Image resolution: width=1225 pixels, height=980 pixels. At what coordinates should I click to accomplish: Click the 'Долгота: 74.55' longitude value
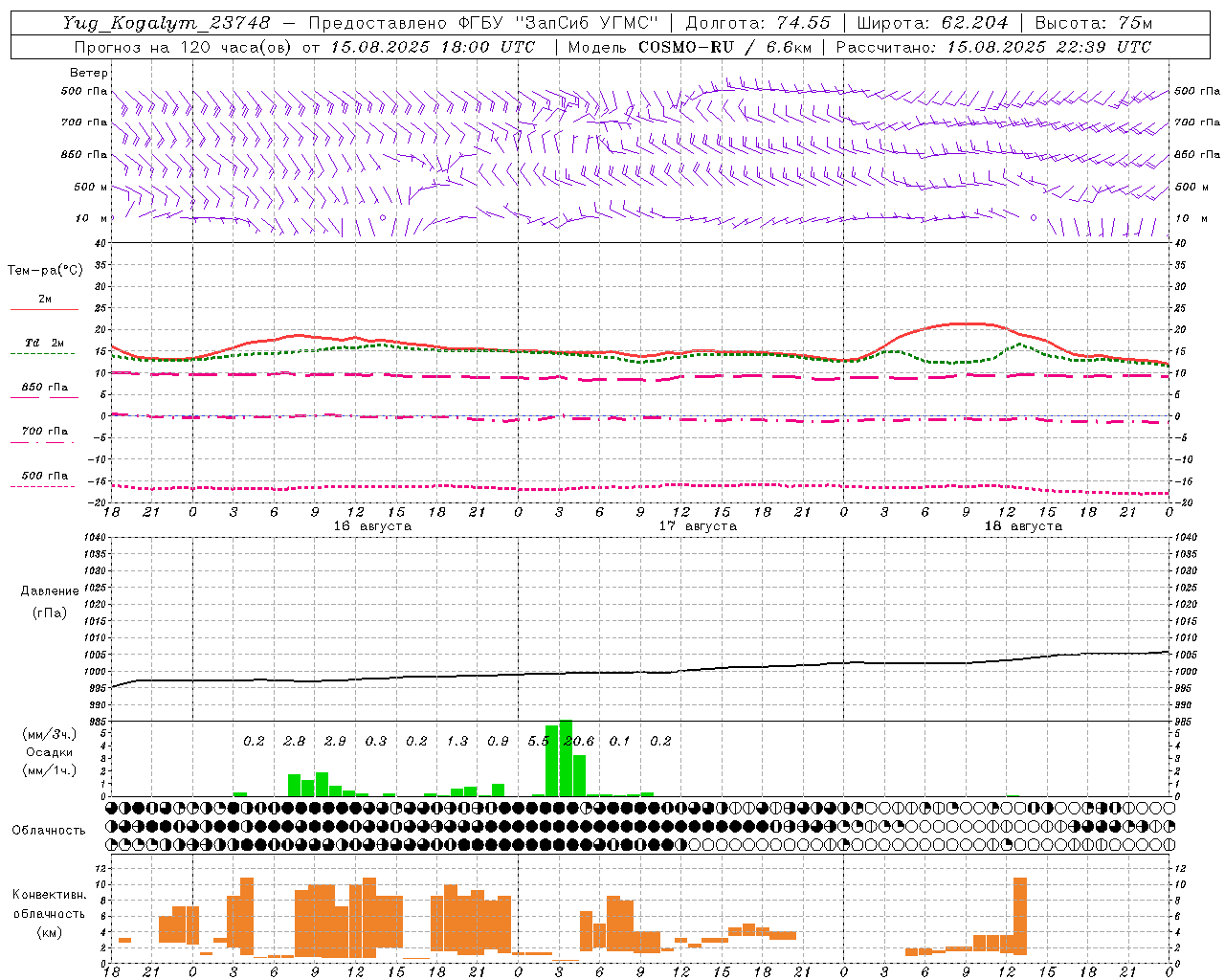click(x=758, y=23)
